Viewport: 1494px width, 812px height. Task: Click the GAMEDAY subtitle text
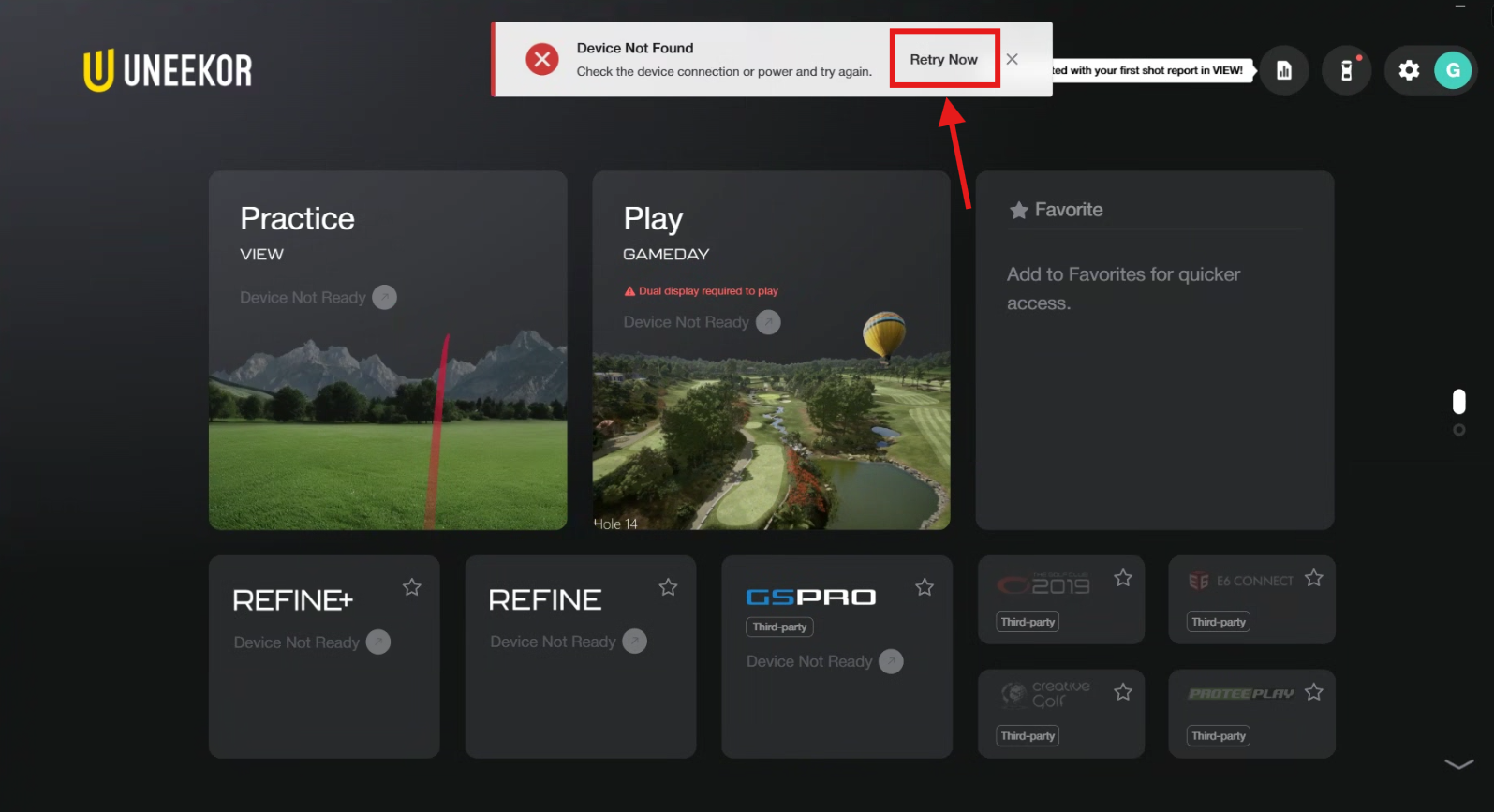pyautogui.click(x=666, y=254)
